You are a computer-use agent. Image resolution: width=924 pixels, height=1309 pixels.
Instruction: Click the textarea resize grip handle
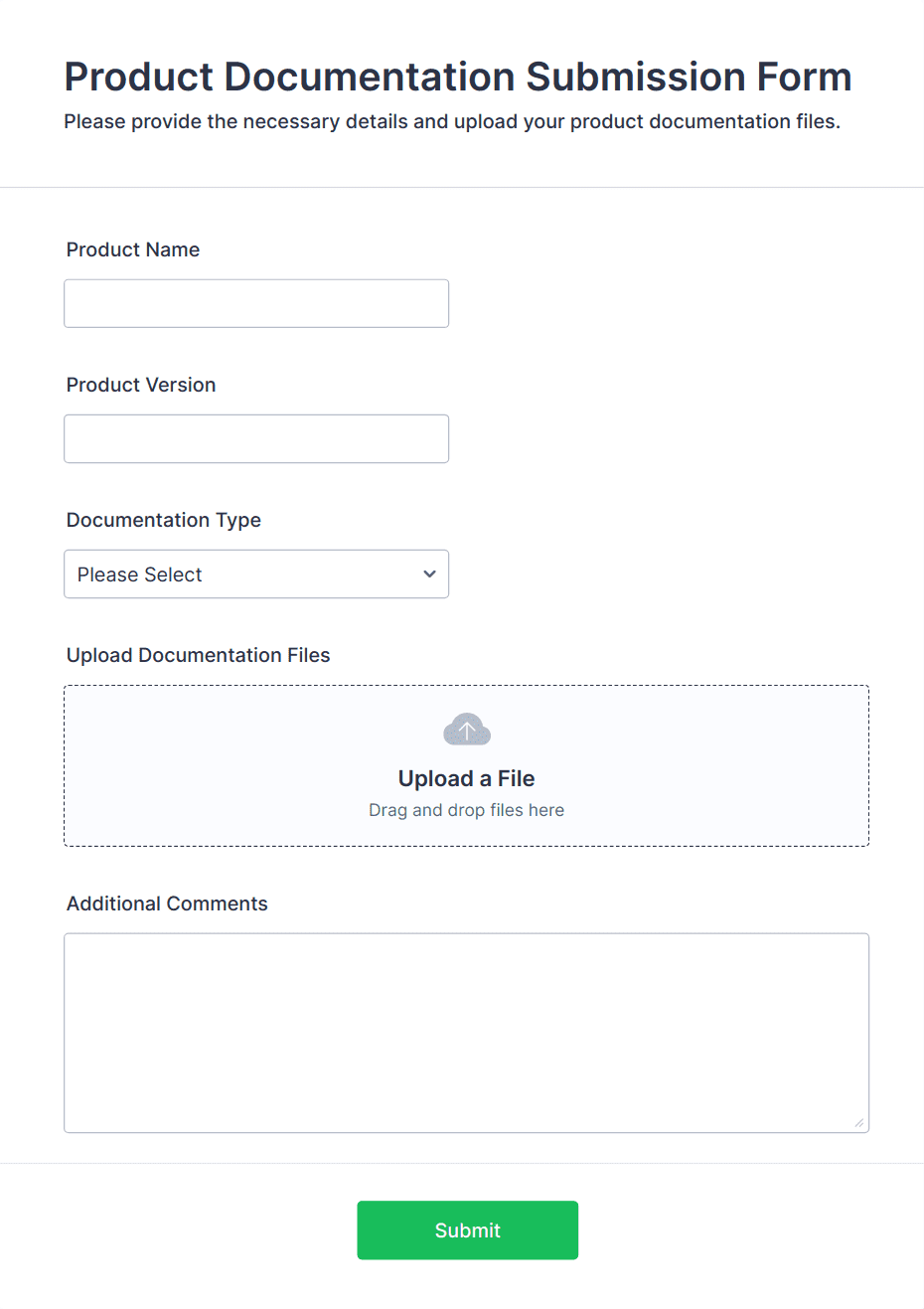tap(858, 1123)
